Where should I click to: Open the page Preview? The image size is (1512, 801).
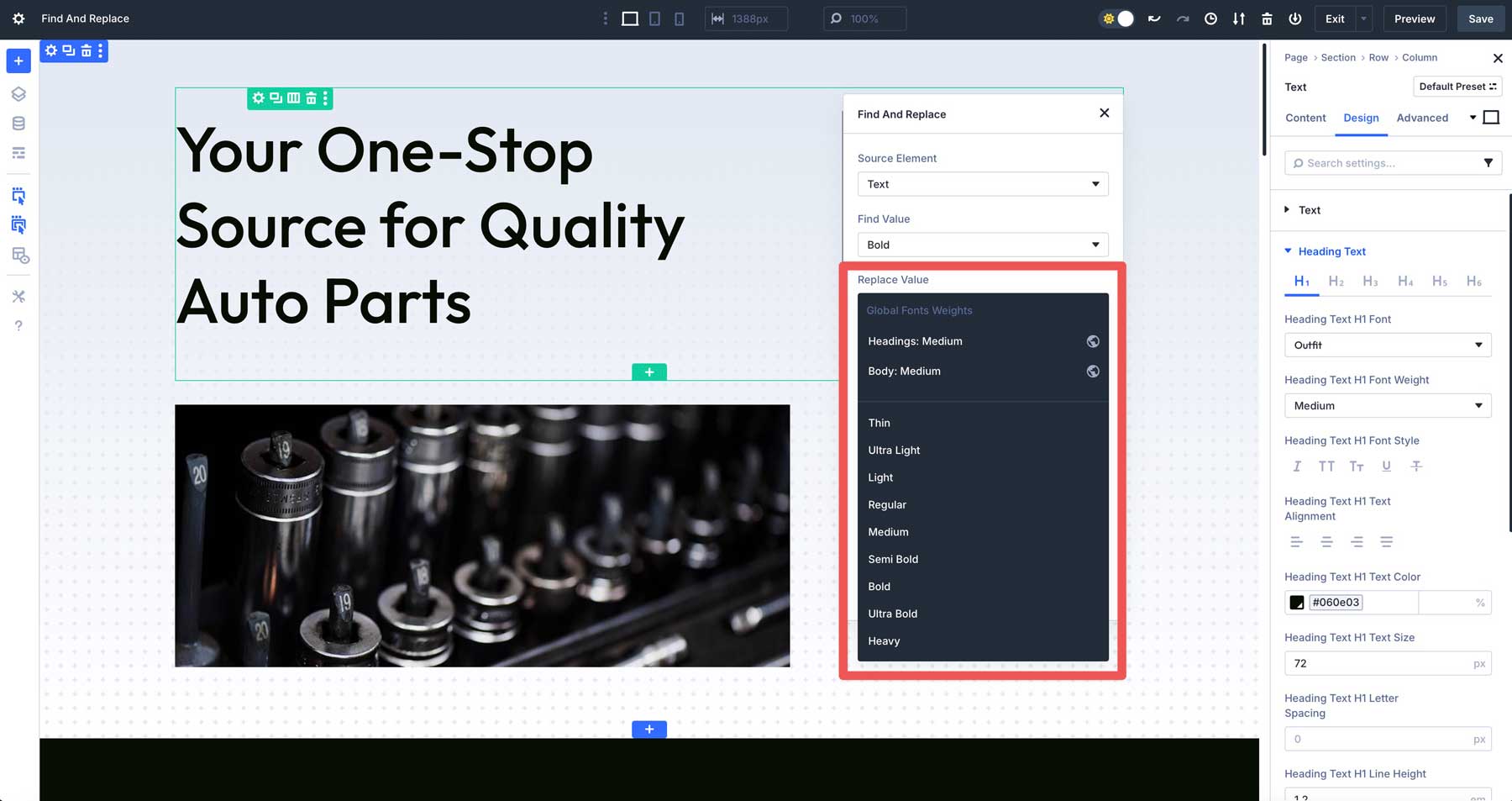(1415, 18)
